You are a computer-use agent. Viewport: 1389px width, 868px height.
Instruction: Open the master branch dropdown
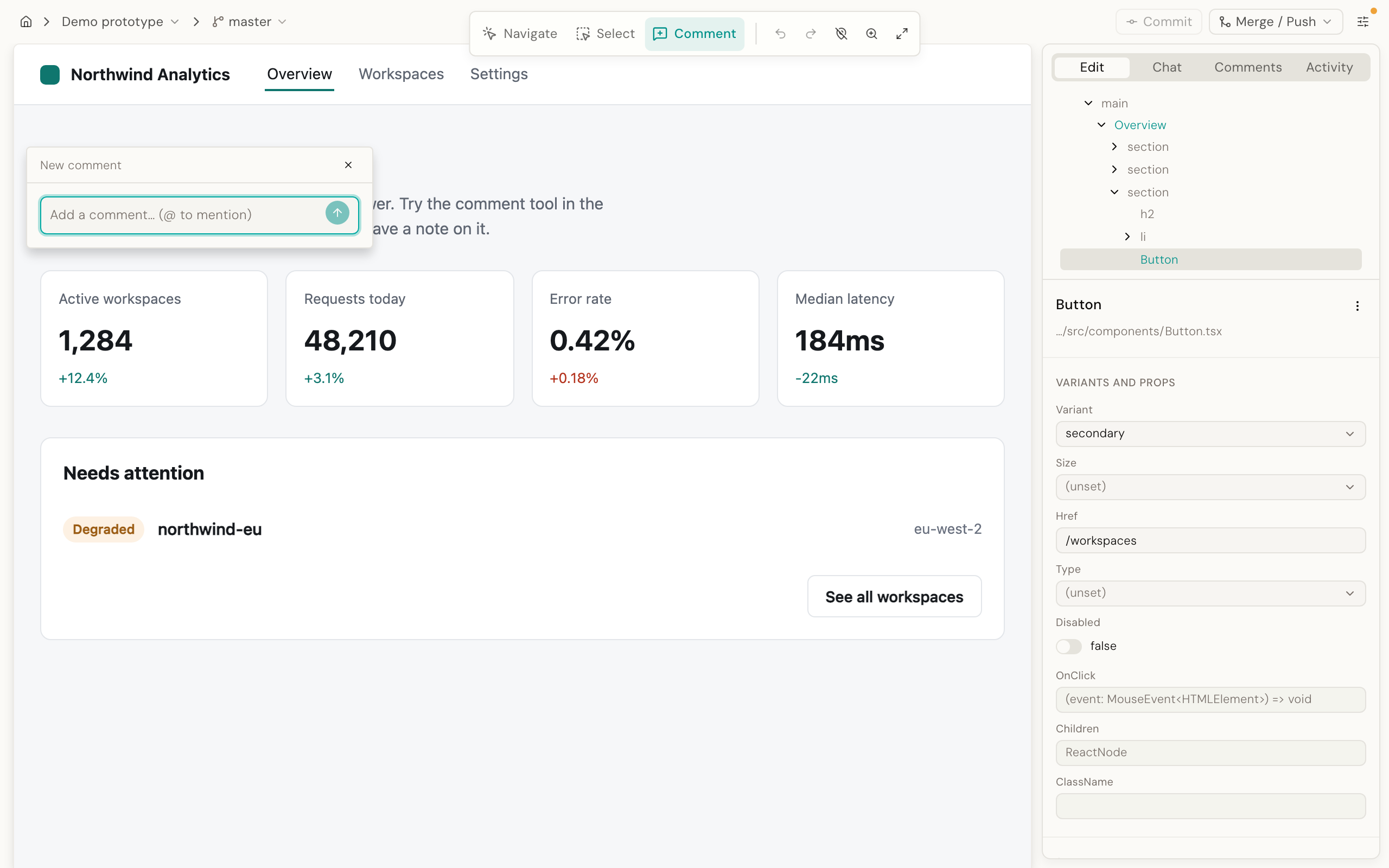[249, 22]
